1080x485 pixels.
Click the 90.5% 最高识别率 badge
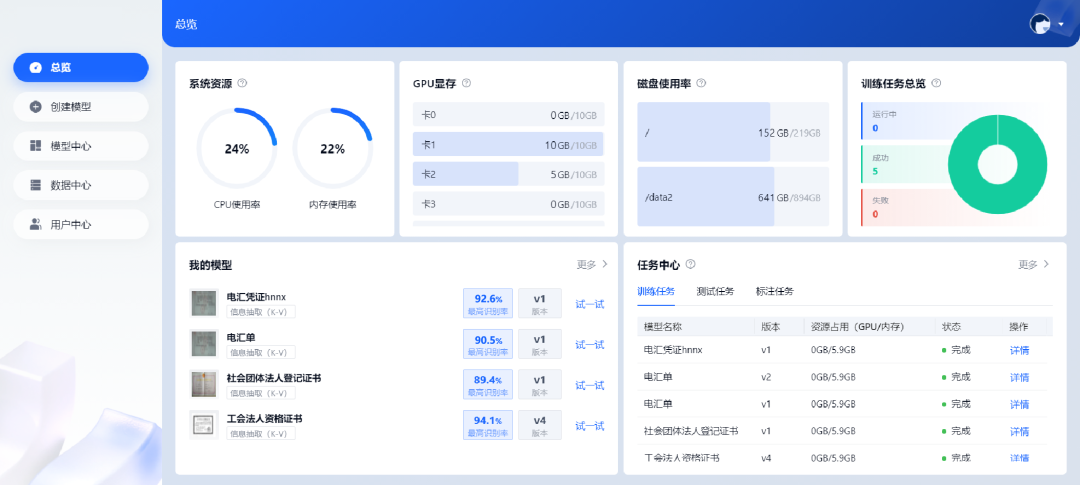[x=488, y=344]
